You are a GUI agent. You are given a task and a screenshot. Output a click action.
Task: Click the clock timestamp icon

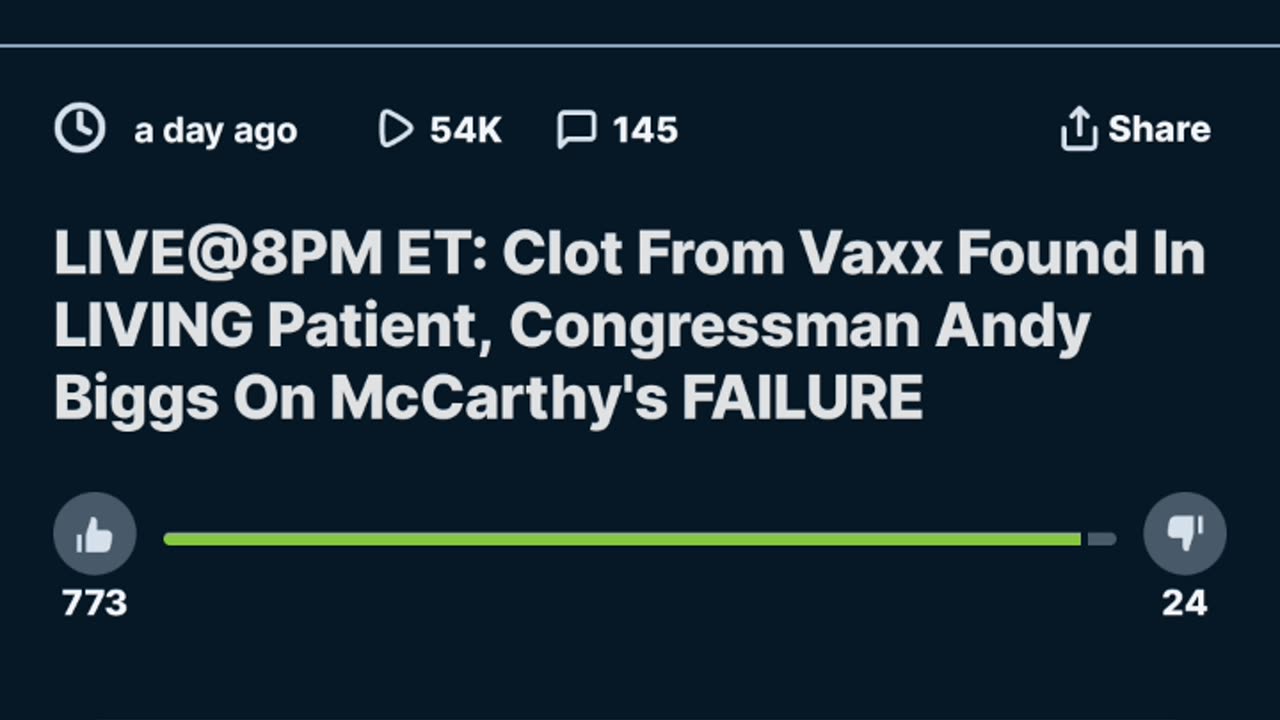pyautogui.click(x=79, y=129)
